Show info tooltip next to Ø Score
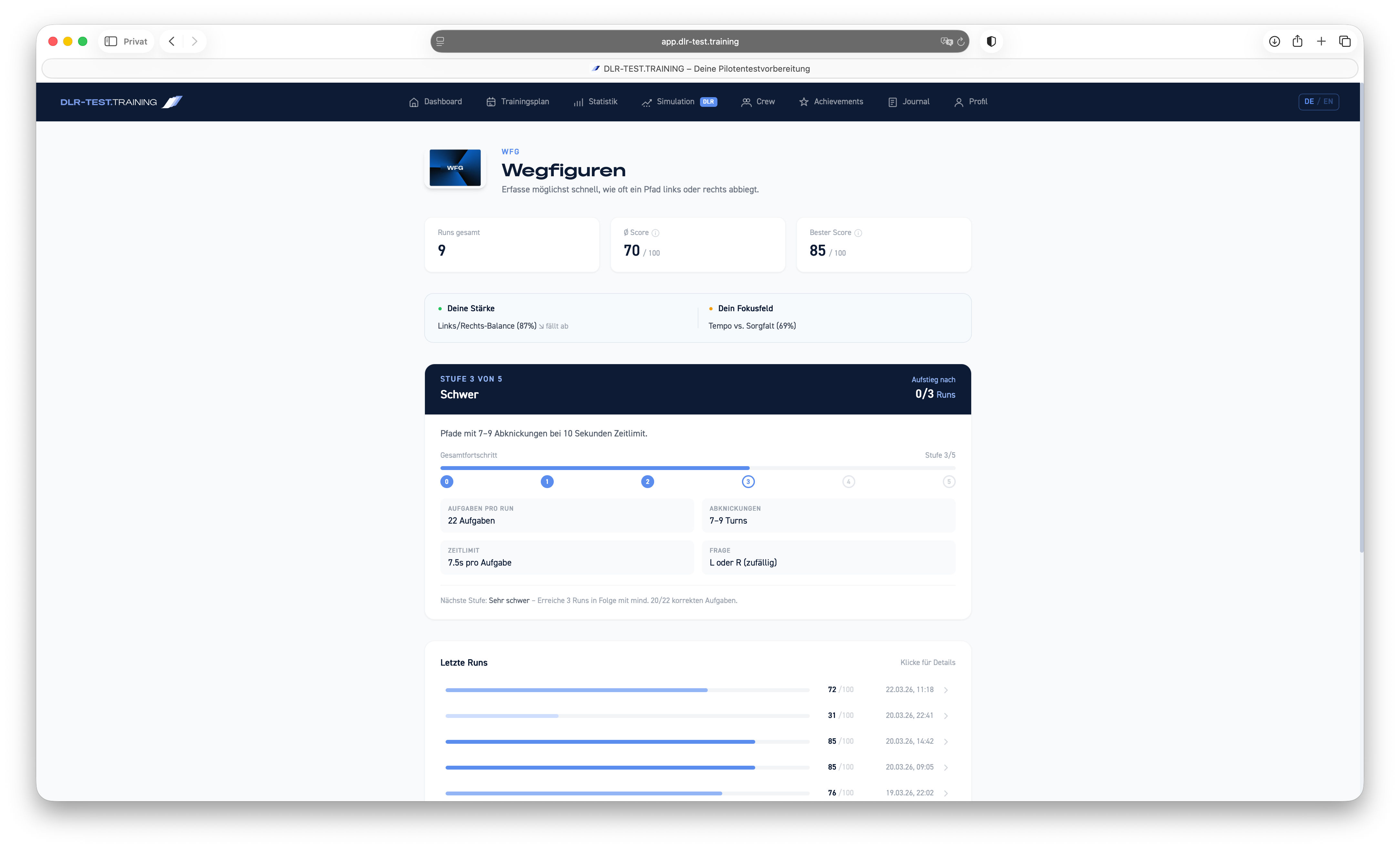The image size is (1400, 849). coord(656,233)
